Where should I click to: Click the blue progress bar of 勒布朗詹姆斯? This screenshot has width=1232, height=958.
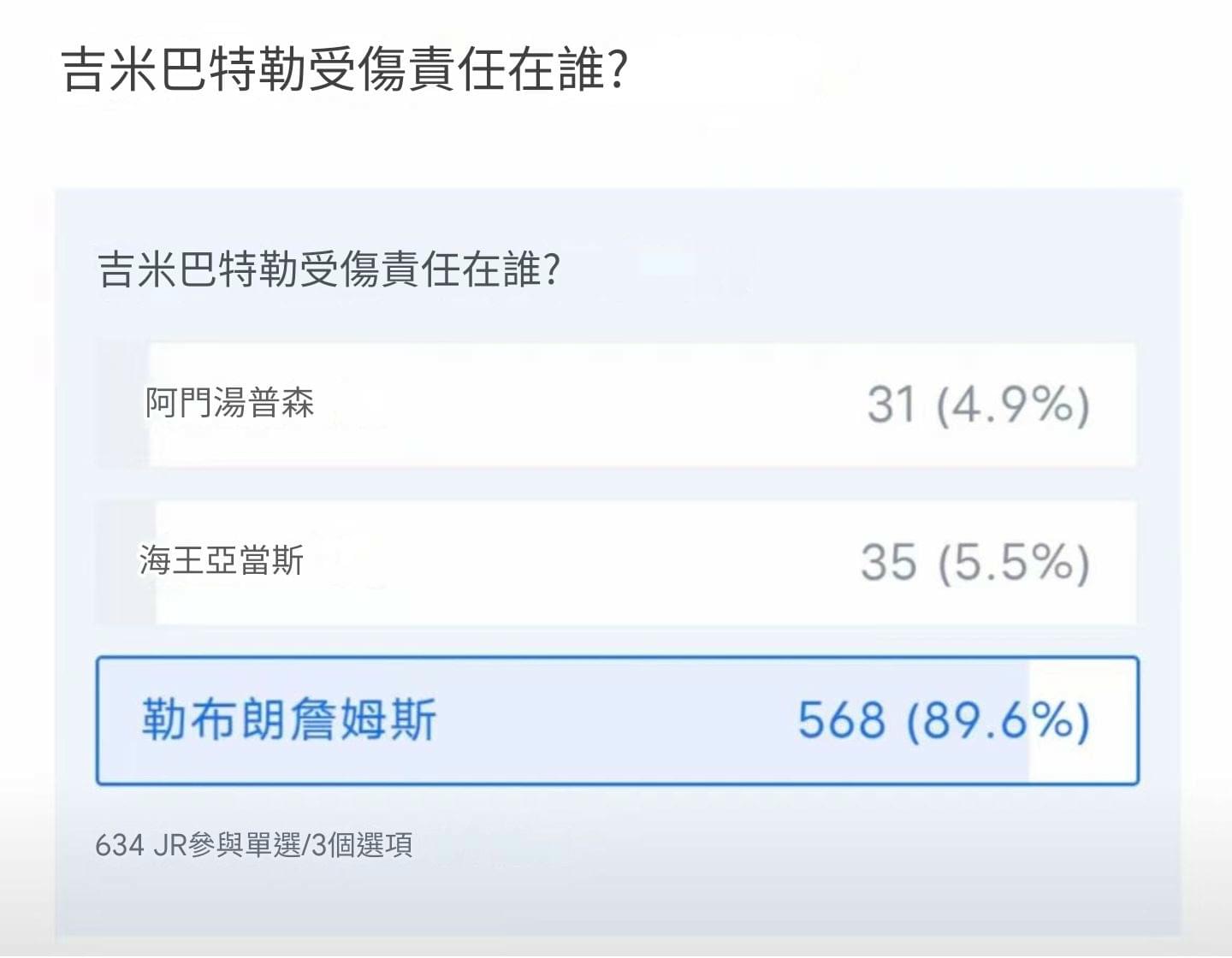[565, 720]
